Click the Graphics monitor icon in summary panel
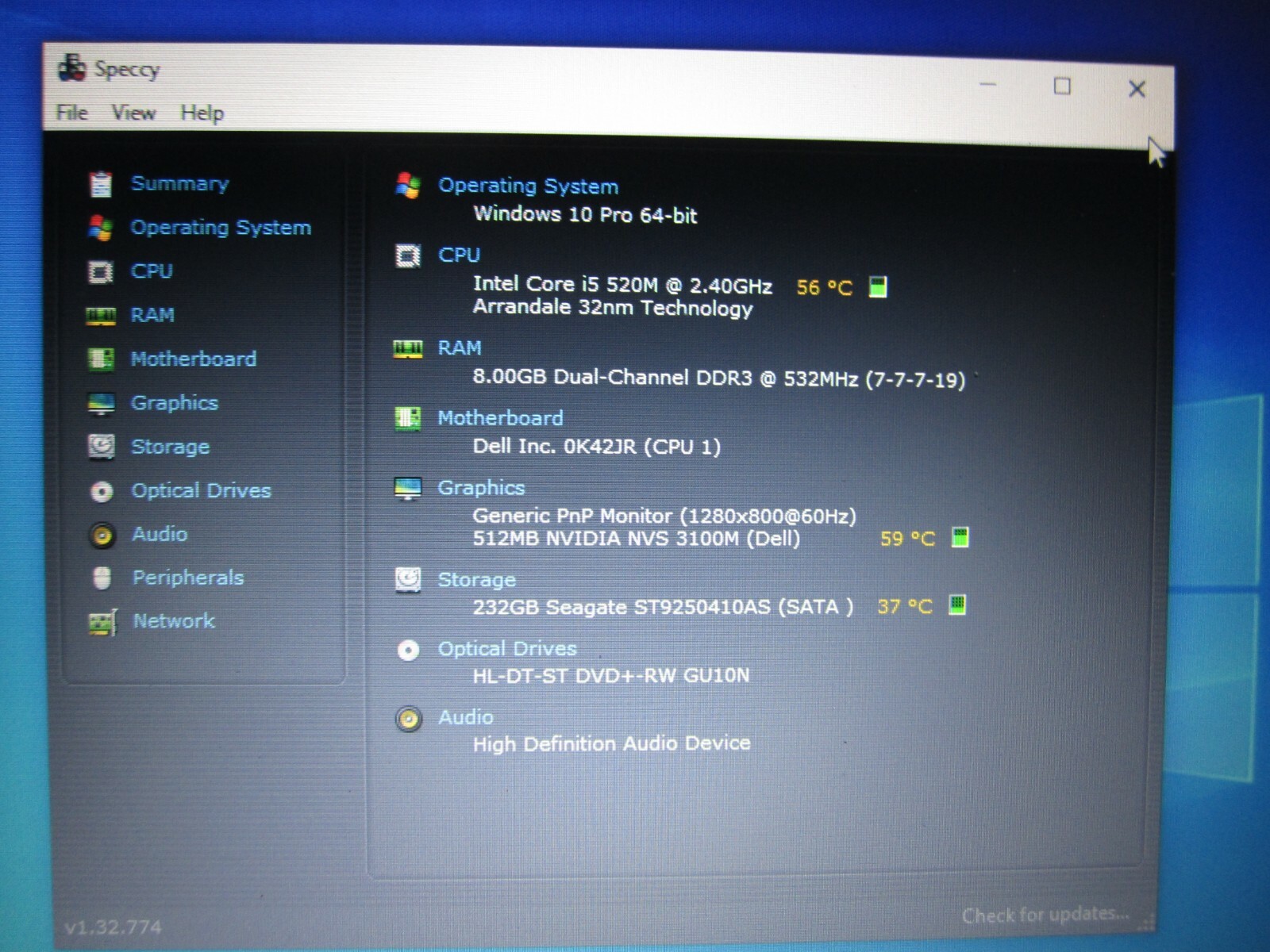1270x952 pixels. [x=408, y=489]
